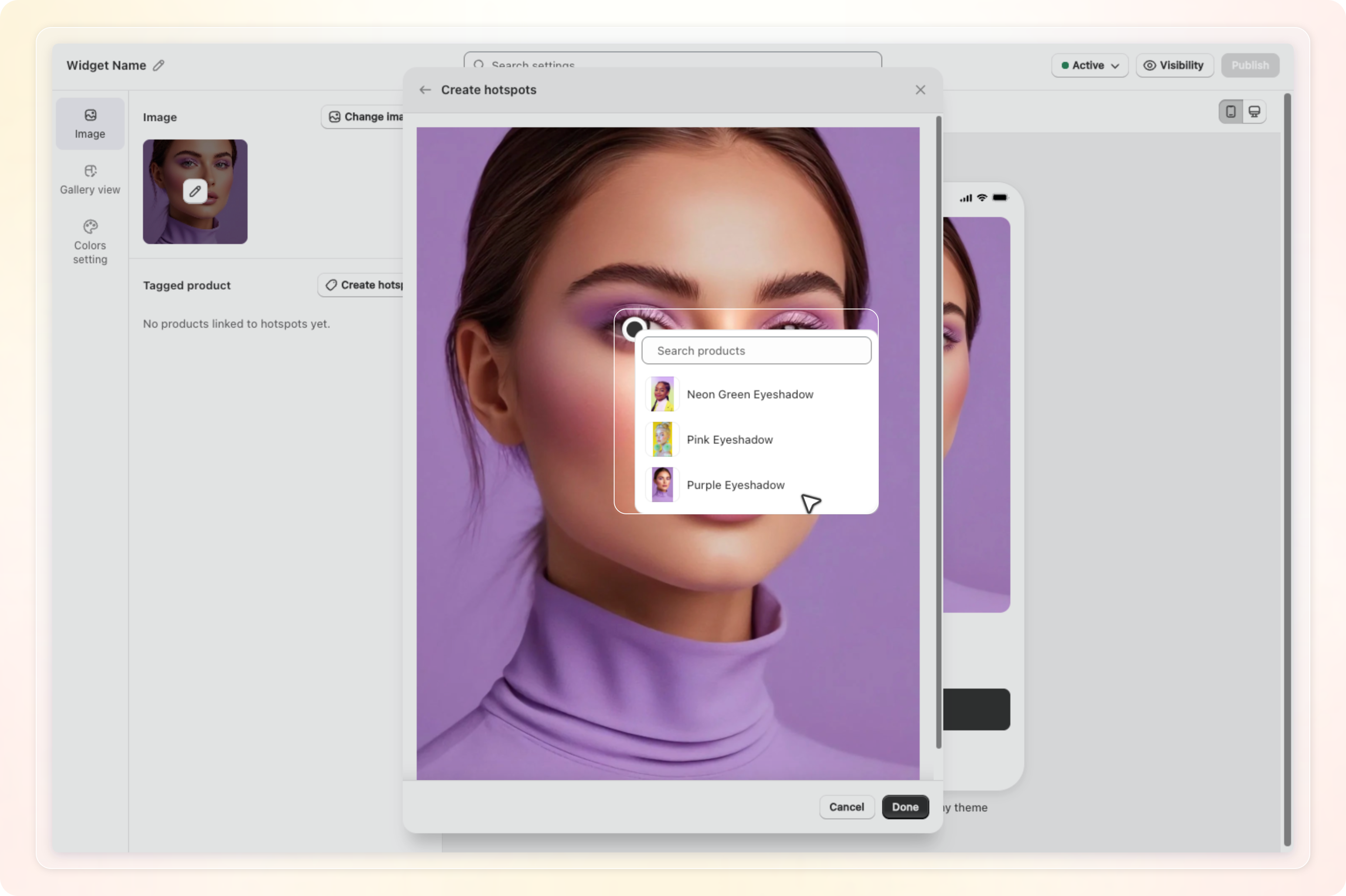This screenshot has height=896, width=1346.
Task: Select Neon Green Eyeshadow product
Action: [756, 394]
